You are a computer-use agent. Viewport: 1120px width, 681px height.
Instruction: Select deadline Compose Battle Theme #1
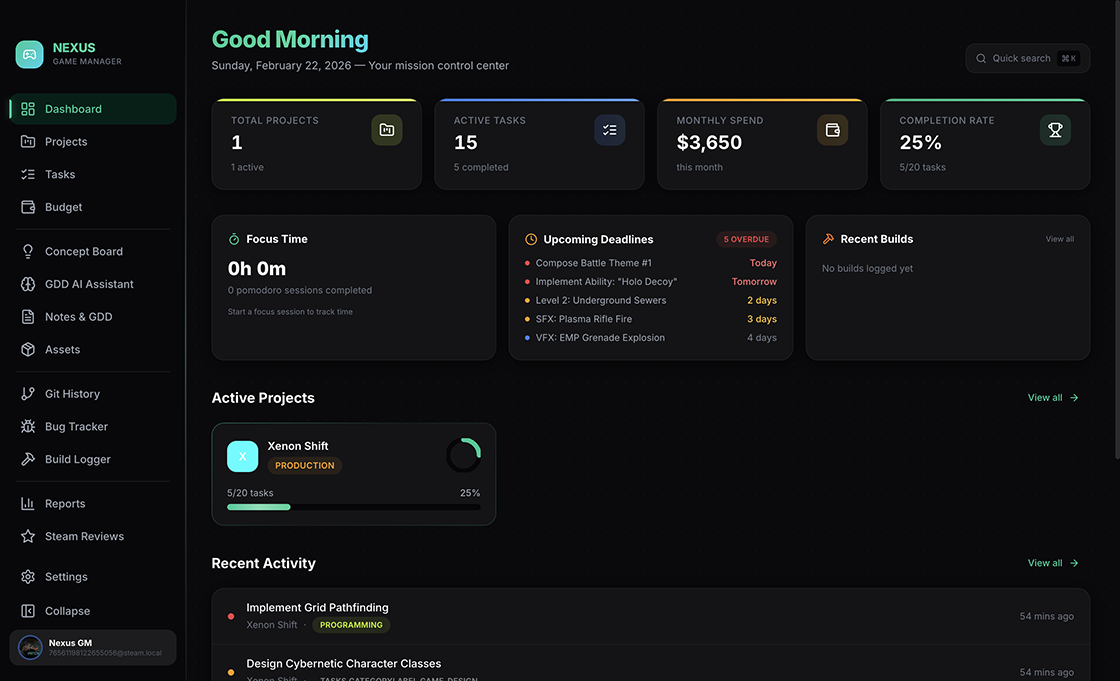coord(651,263)
